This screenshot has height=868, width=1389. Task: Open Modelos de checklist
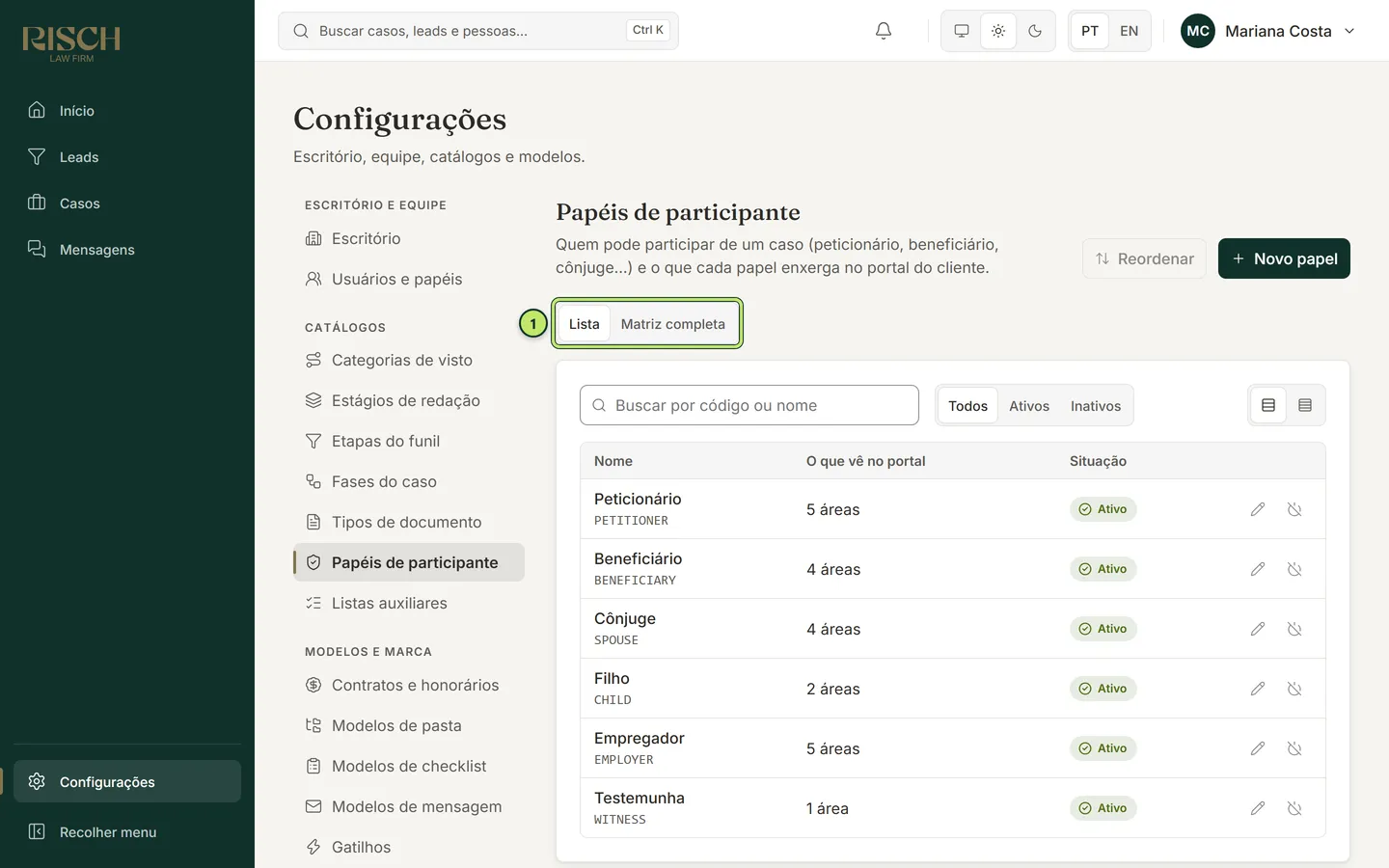[x=409, y=766]
